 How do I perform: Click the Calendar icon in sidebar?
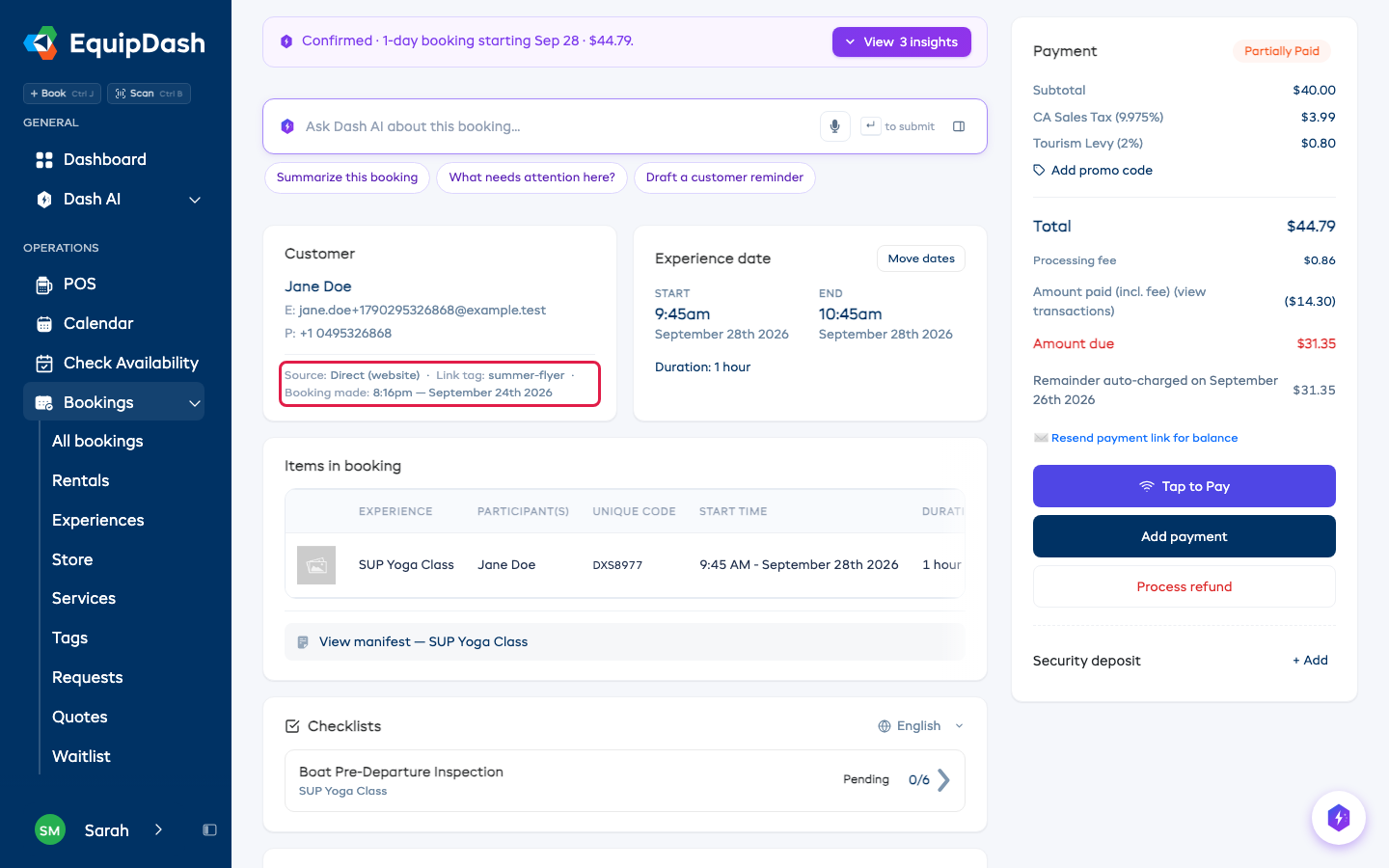pos(44,324)
